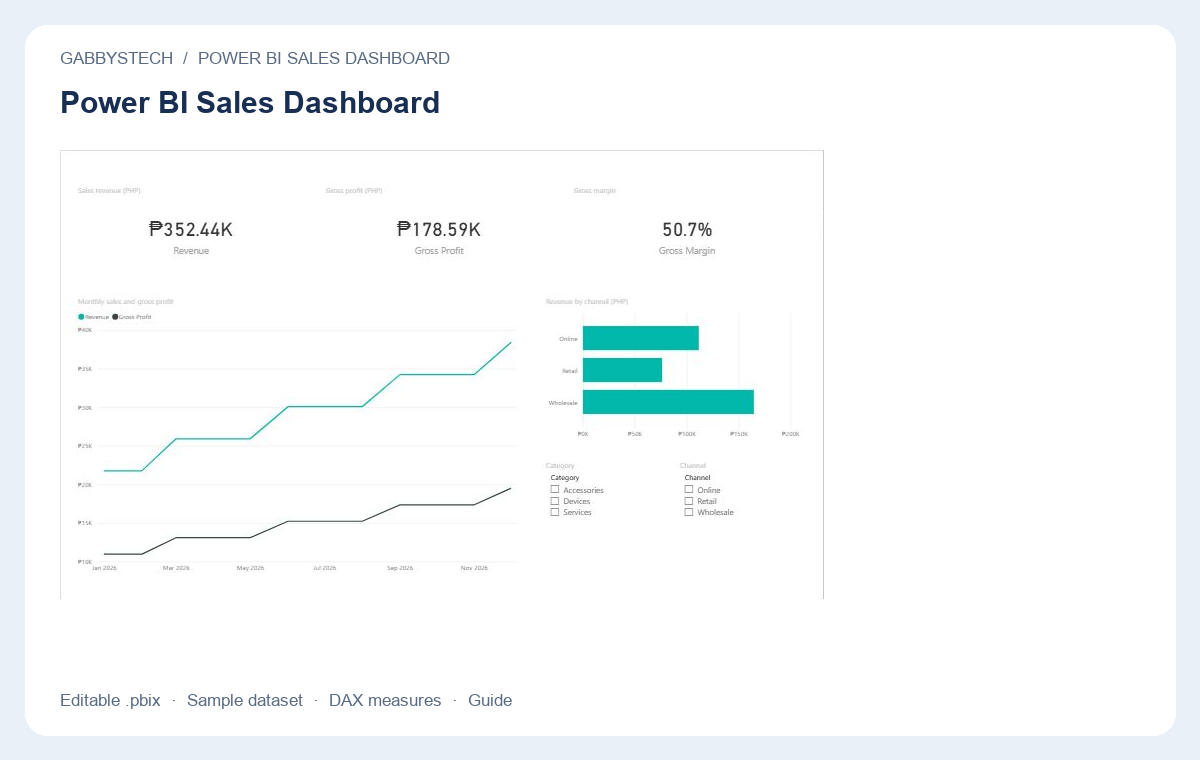The height and width of the screenshot is (760, 1200).
Task: Click the '₱40K' y-axis label
Action: coord(85,330)
